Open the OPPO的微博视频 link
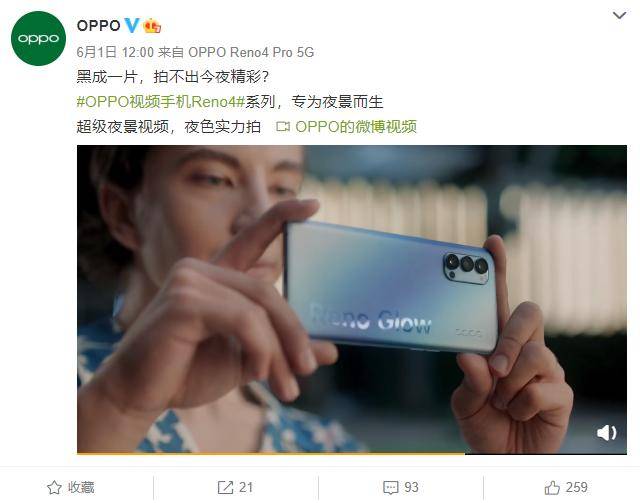 (x=356, y=127)
